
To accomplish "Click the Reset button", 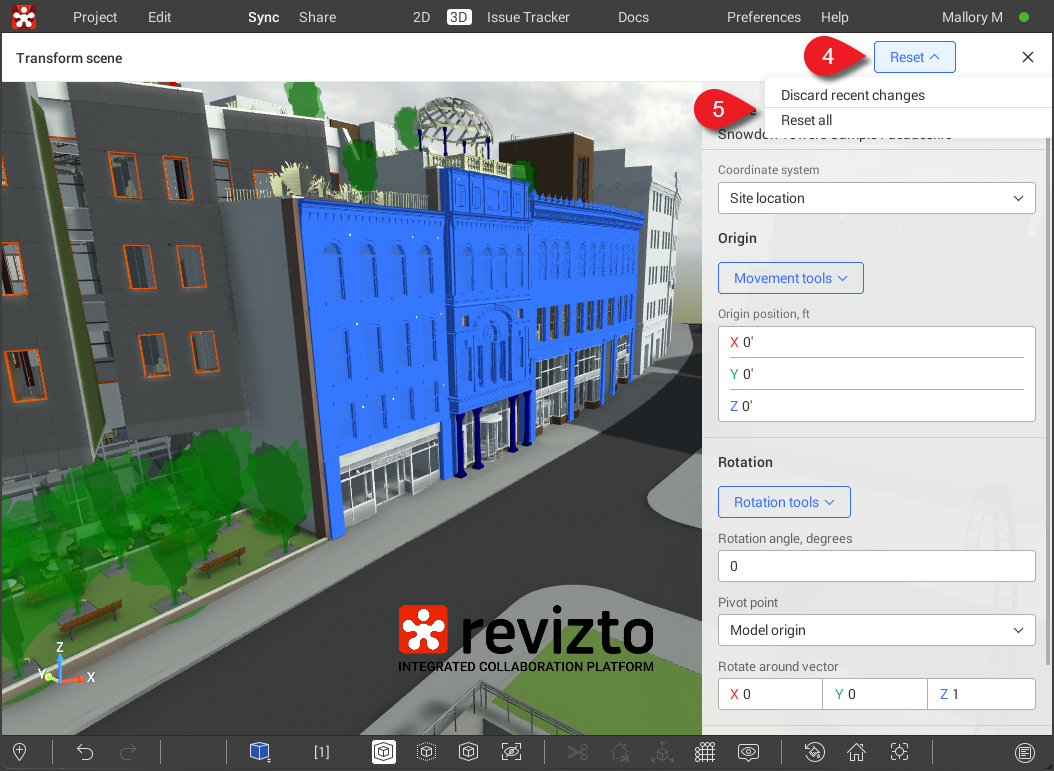I will (x=914, y=57).
